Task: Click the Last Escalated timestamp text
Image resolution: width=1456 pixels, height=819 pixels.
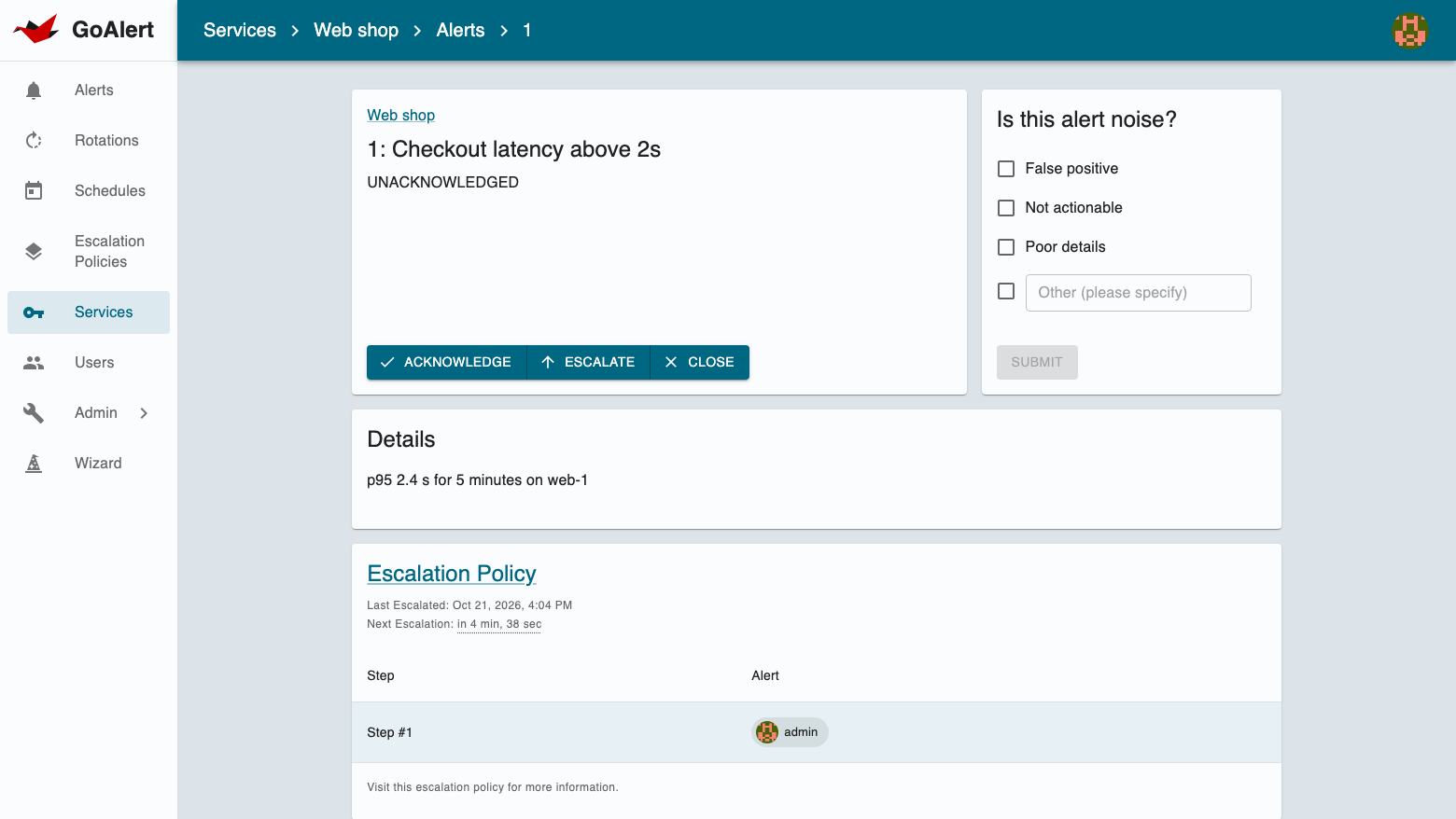Action: pyautogui.click(x=469, y=605)
